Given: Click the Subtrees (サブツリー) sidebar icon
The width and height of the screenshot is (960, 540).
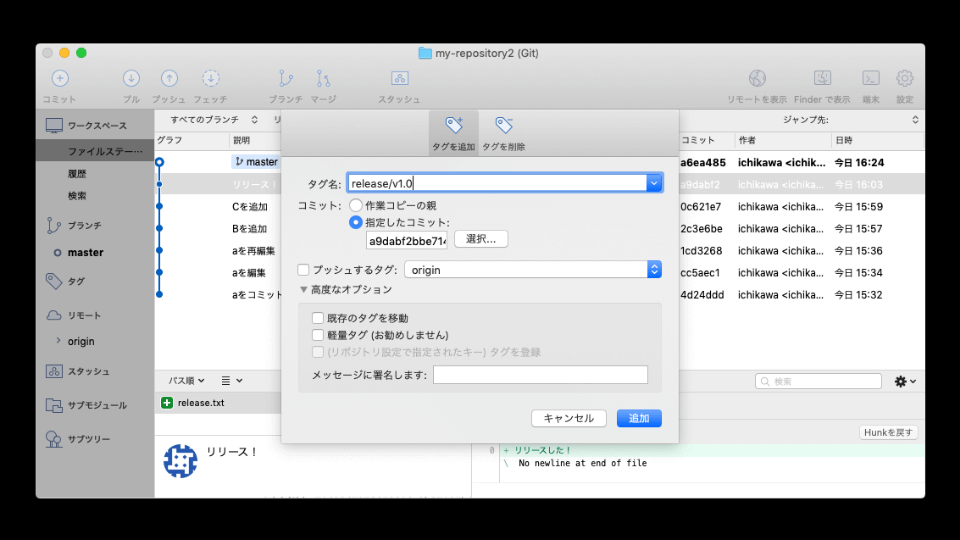Looking at the screenshot, I should [x=54, y=439].
